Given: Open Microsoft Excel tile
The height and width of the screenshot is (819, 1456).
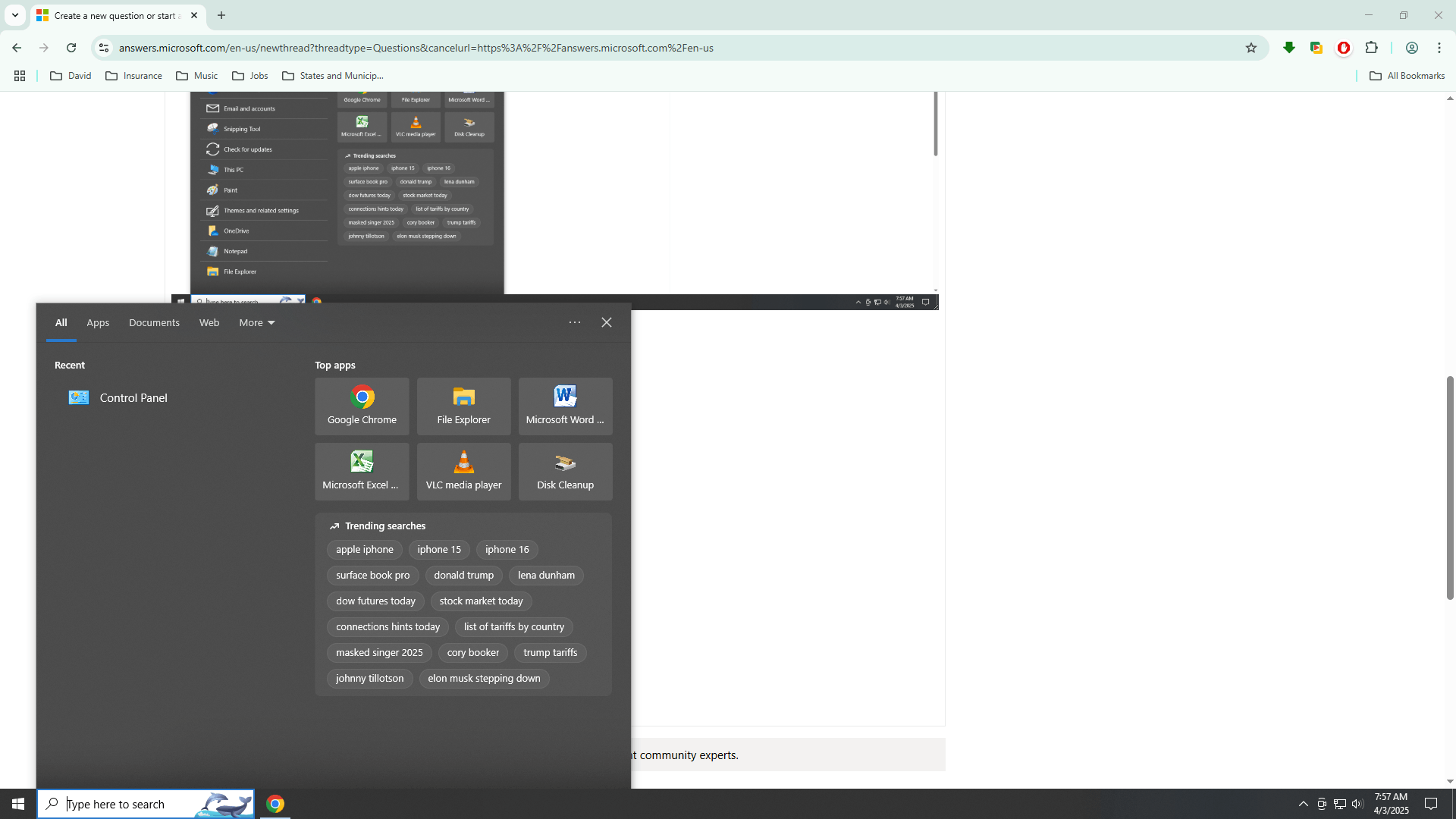Looking at the screenshot, I should tap(362, 471).
